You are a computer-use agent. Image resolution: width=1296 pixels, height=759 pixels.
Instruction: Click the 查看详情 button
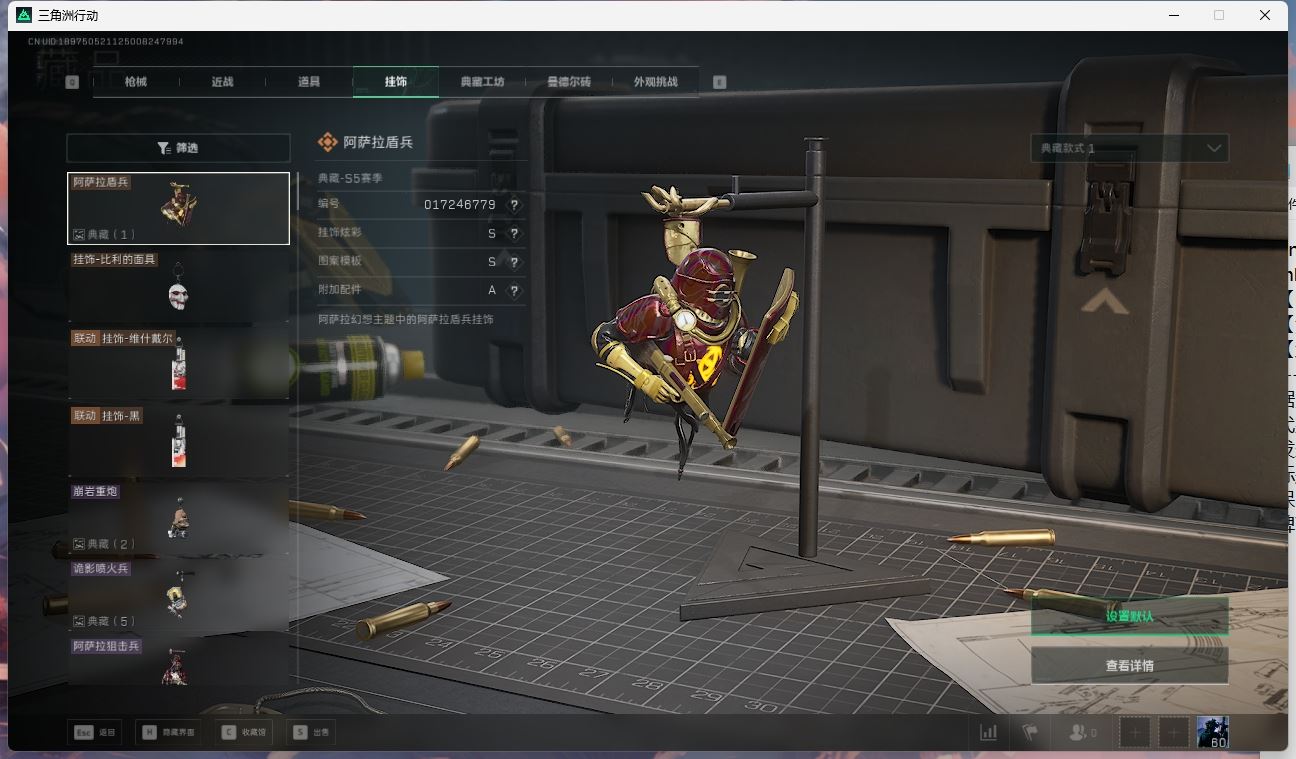click(1129, 666)
